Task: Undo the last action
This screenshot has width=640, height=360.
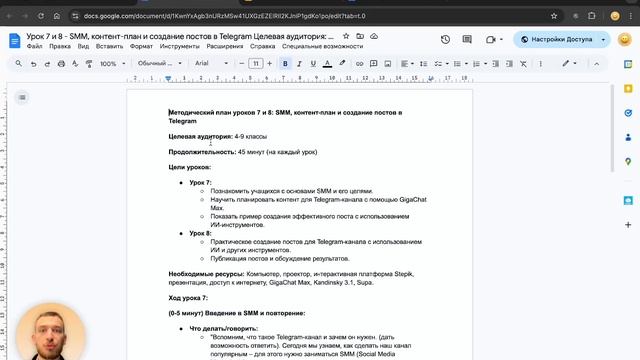Action: click(33, 64)
